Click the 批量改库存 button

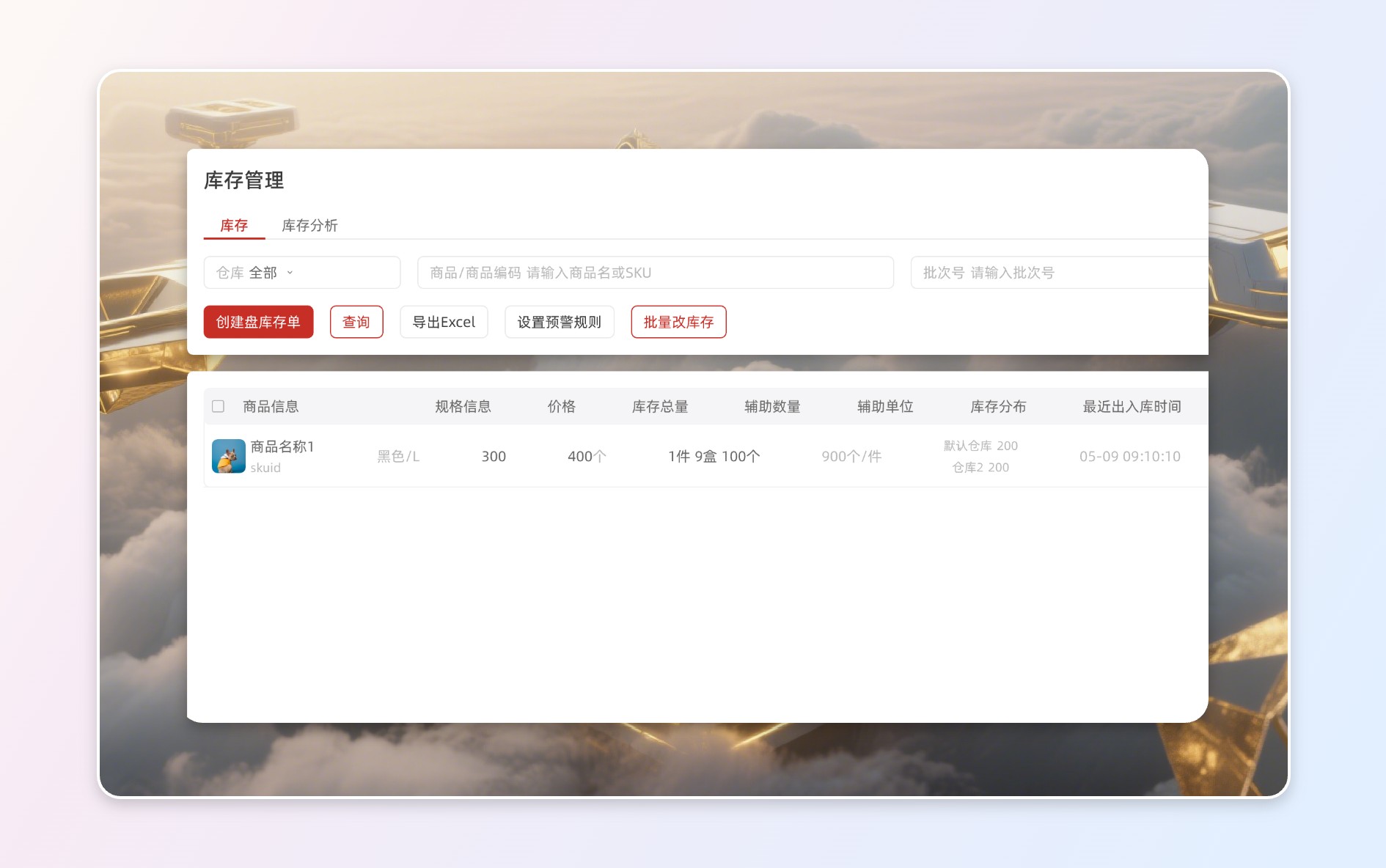[x=678, y=322]
